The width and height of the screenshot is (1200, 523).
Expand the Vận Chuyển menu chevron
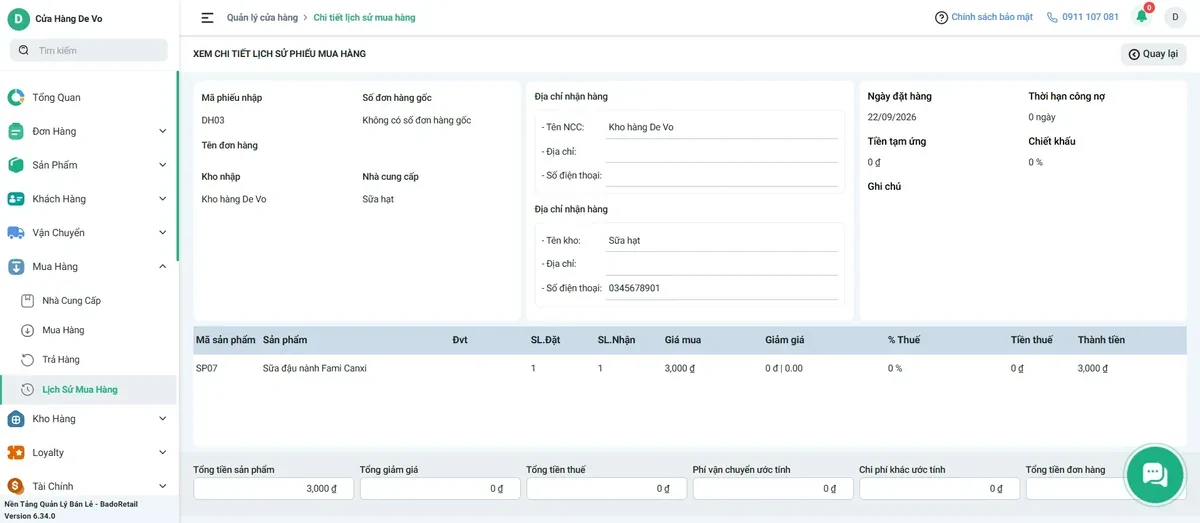pyautogui.click(x=163, y=233)
